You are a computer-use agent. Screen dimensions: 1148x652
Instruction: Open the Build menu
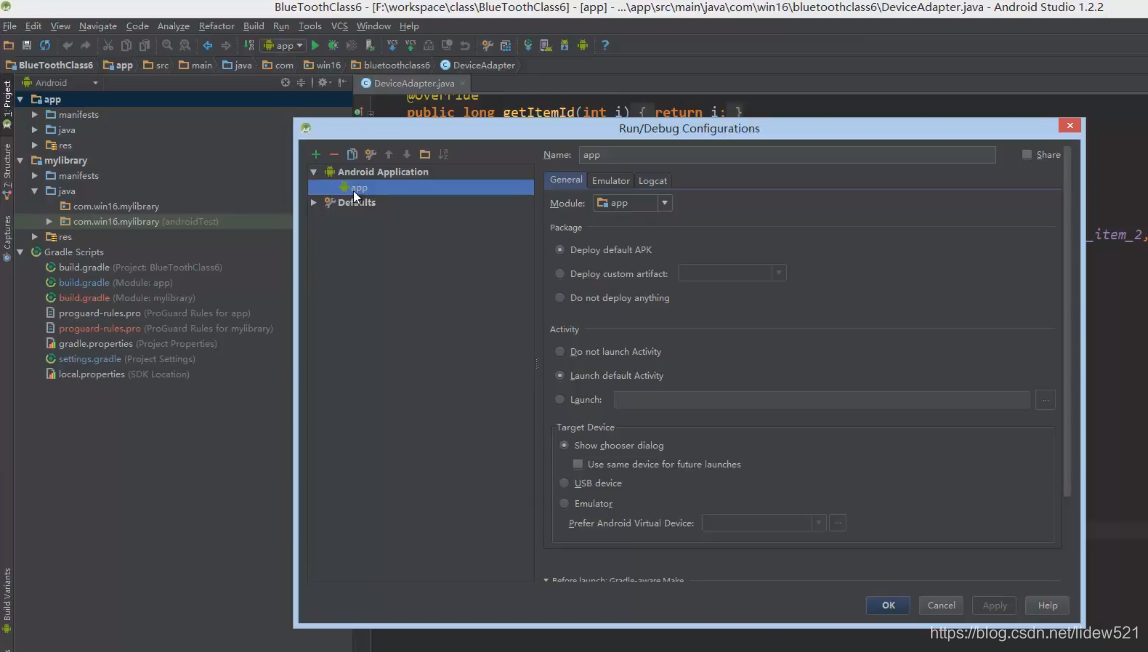253,26
